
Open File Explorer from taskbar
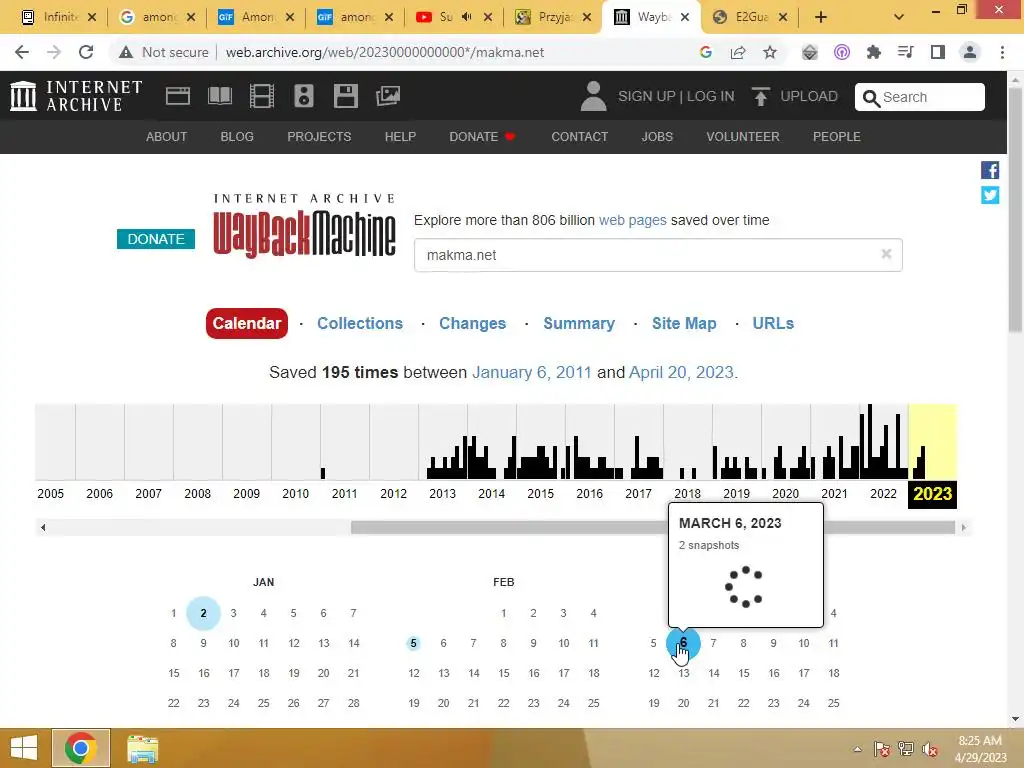tap(142, 748)
